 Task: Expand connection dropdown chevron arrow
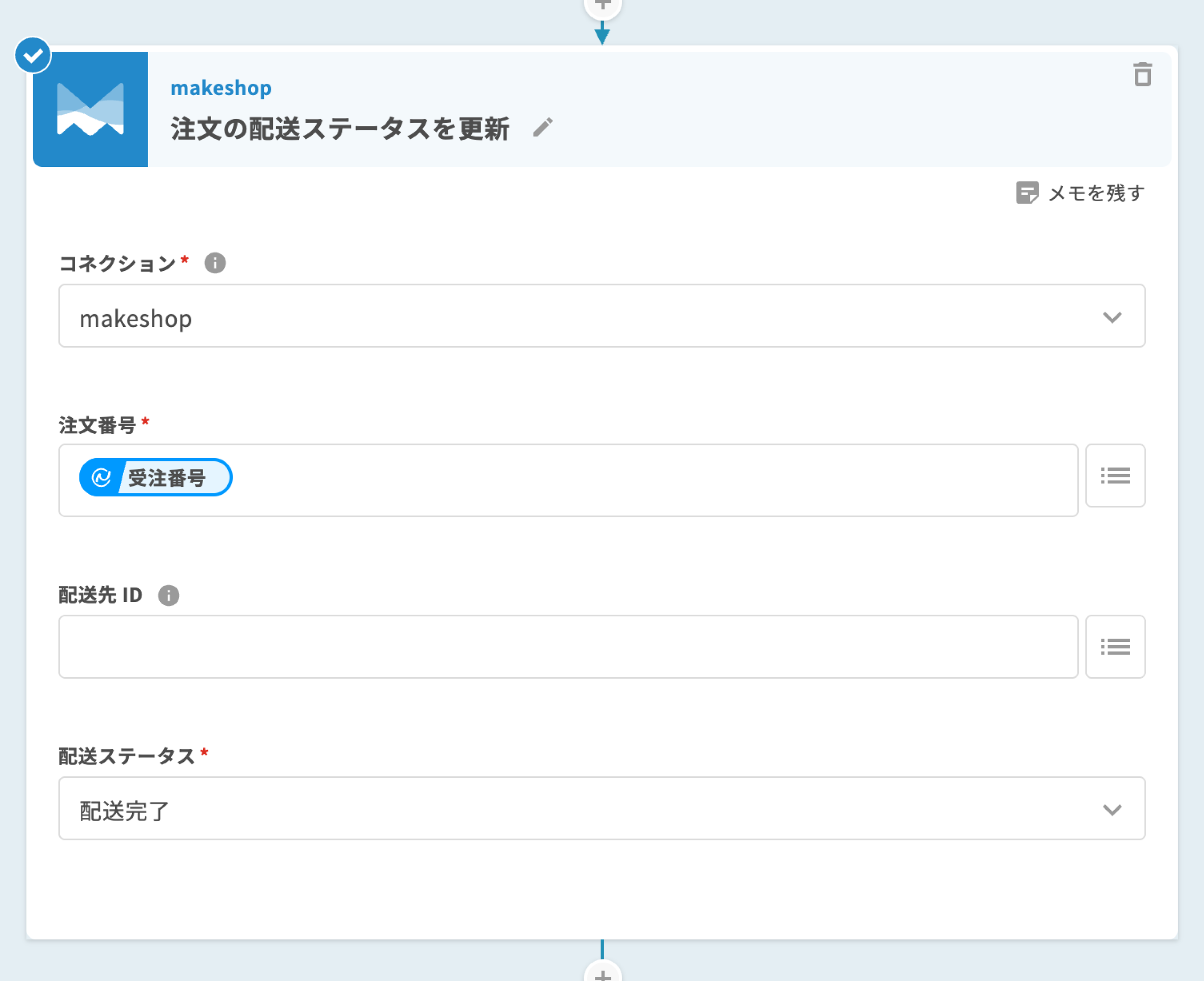pyautogui.click(x=1111, y=317)
